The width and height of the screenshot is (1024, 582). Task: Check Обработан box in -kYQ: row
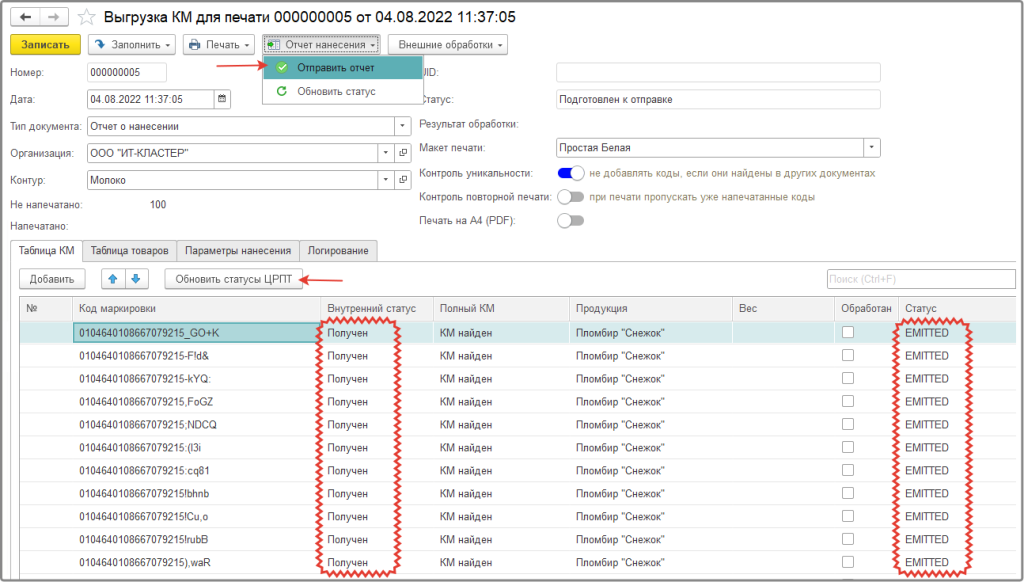(848, 378)
